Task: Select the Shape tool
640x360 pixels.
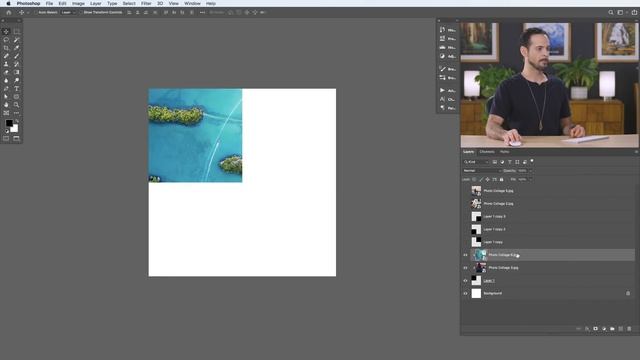Action: [16, 97]
